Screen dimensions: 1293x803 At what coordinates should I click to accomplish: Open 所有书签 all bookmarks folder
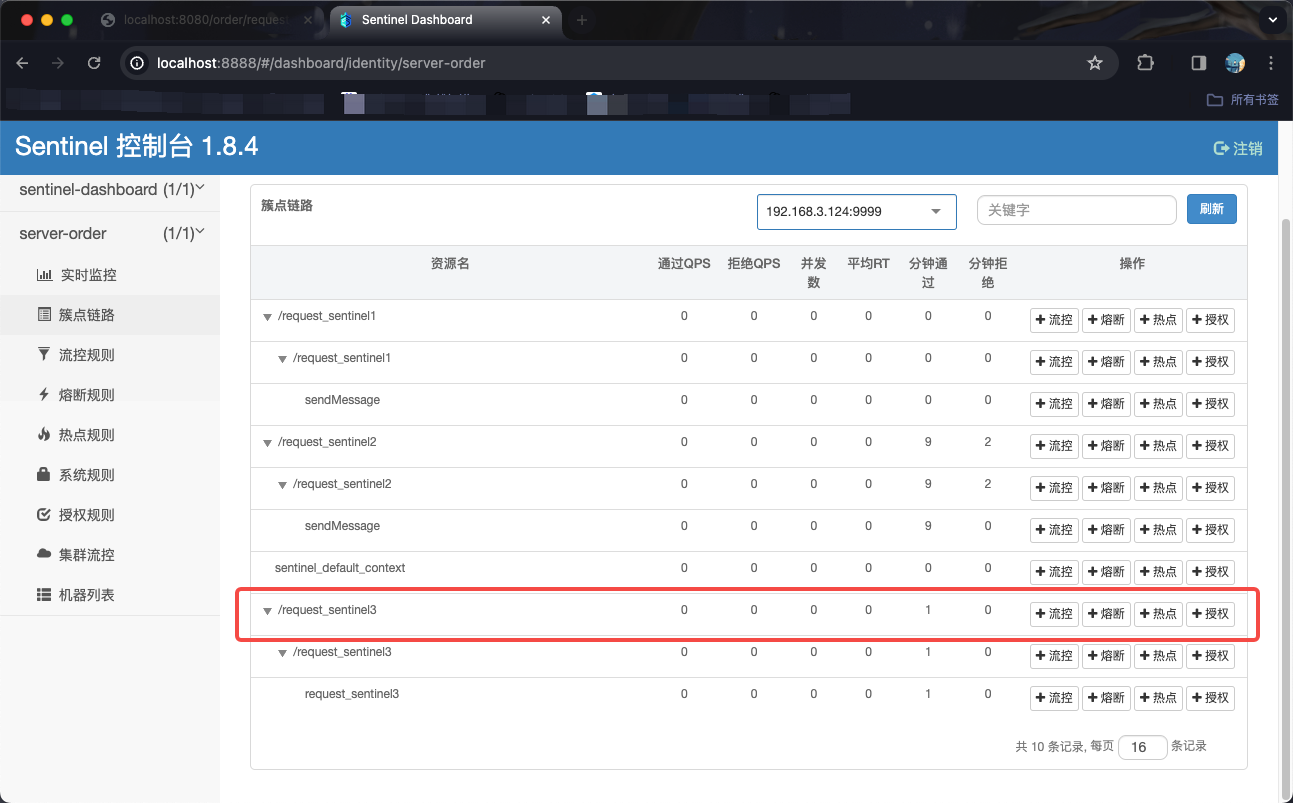[1243, 100]
